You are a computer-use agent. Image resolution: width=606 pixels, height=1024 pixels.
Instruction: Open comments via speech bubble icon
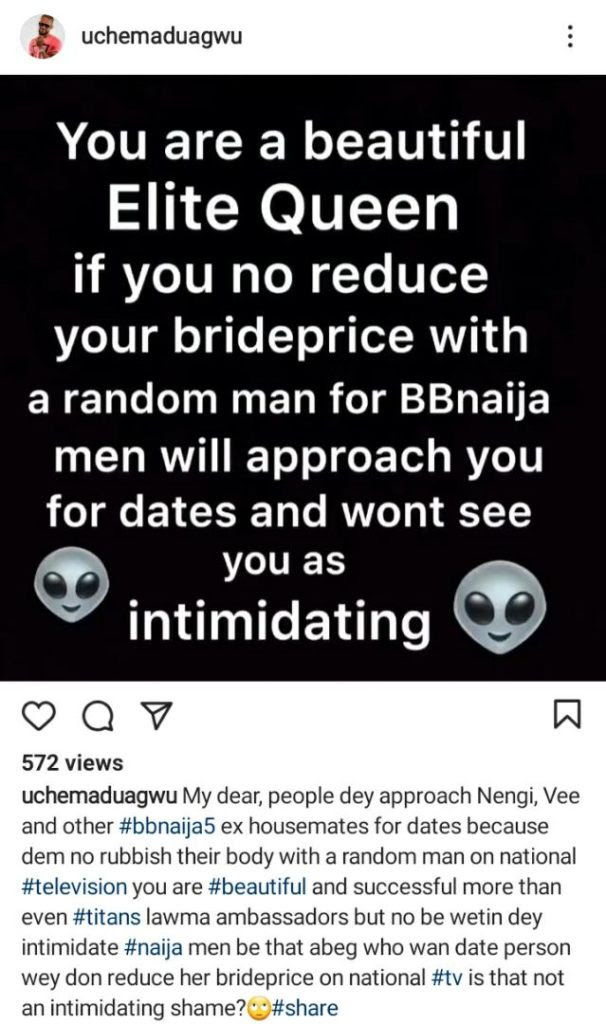coord(98,717)
